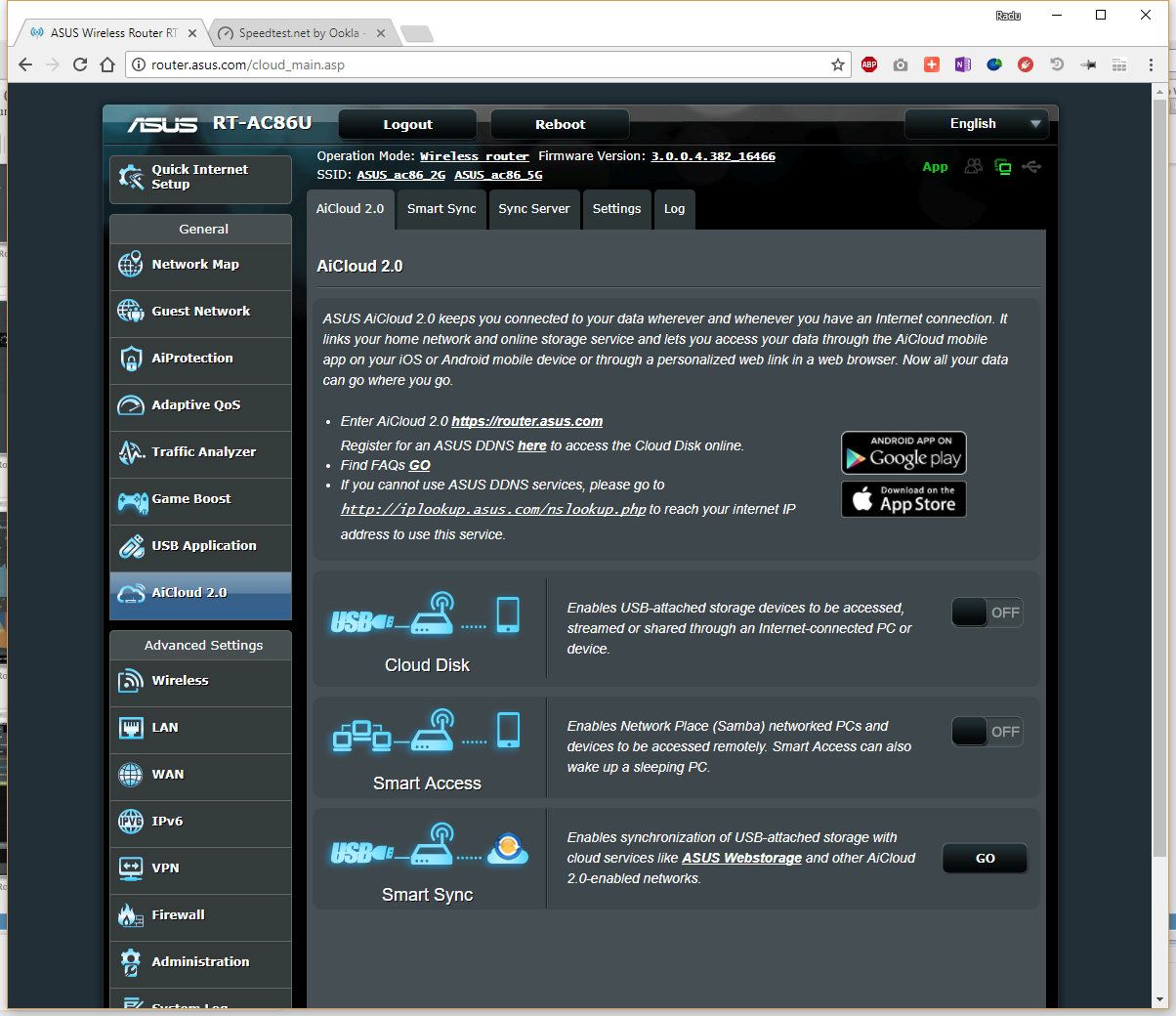Click the ASUS DDNS 'here' link
Image resolution: width=1176 pixels, height=1016 pixels.
pyautogui.click(x=531, y=445)
